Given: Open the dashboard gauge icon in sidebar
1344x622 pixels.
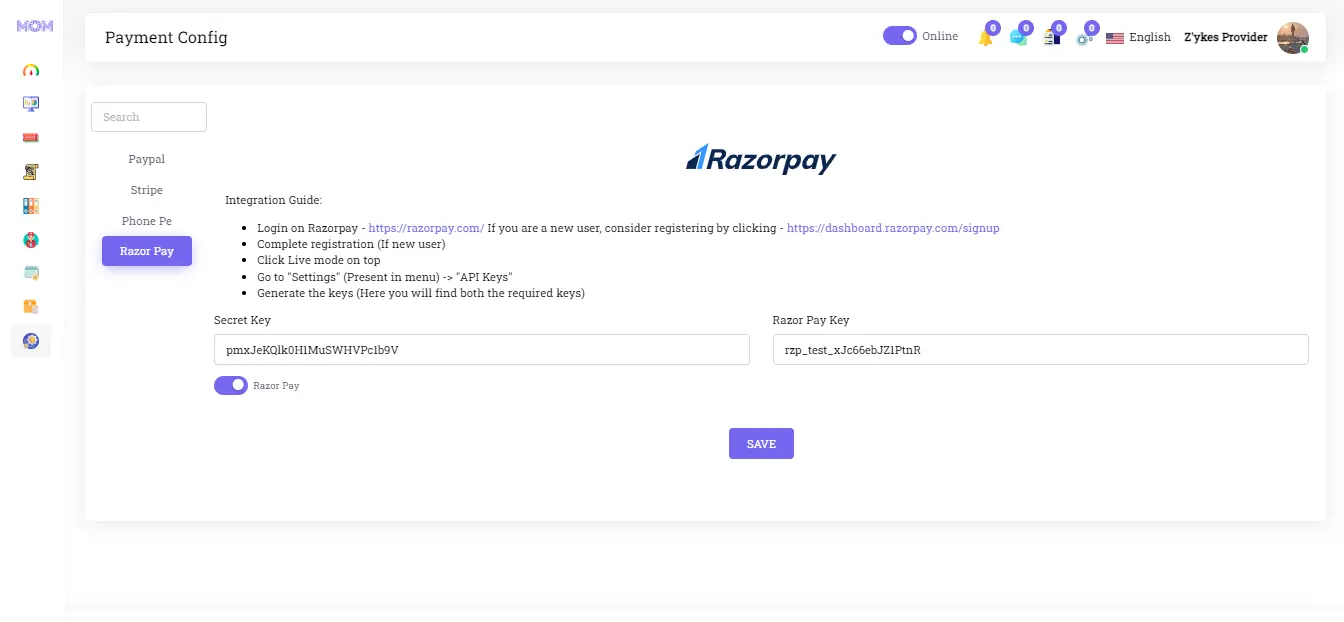Looking at the screenshot, I should [x=31, y=71].
